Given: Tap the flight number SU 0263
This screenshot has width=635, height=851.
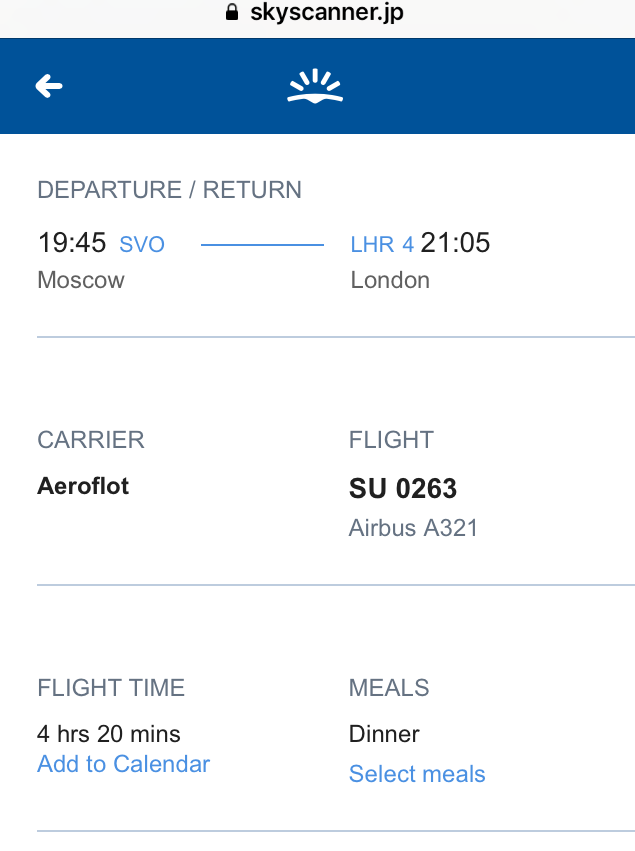Looking at the screenshot, I should 403,488.
